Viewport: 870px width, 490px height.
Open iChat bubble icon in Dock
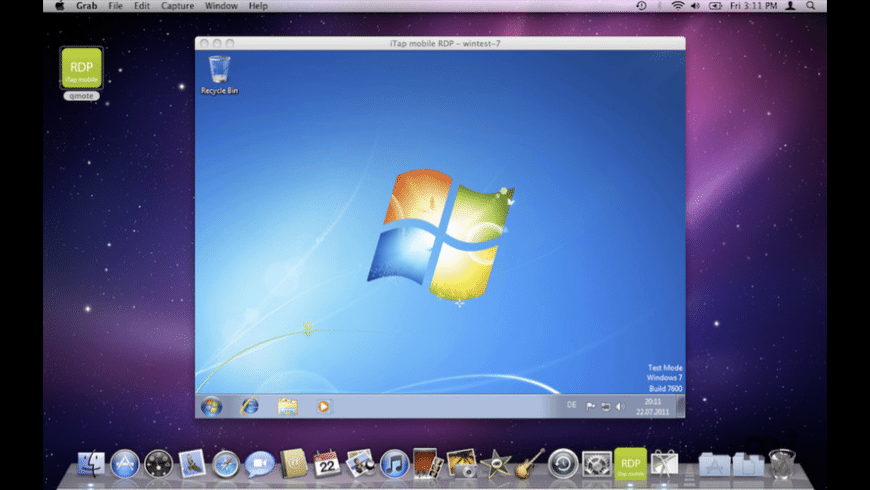tap(259, 463)
